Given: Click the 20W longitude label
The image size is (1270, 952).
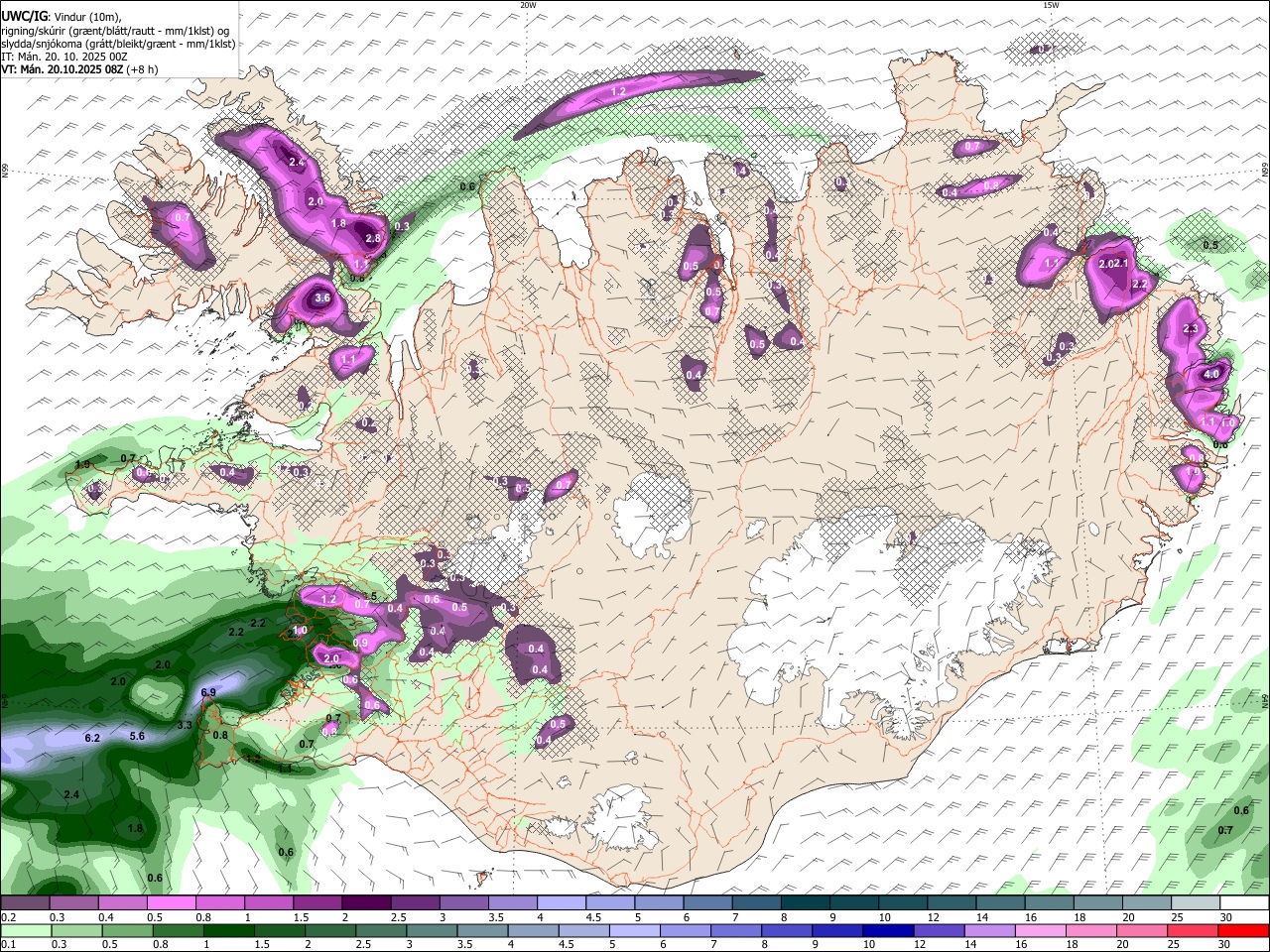Looking at the screenshot, I should [x=528, y=5].
